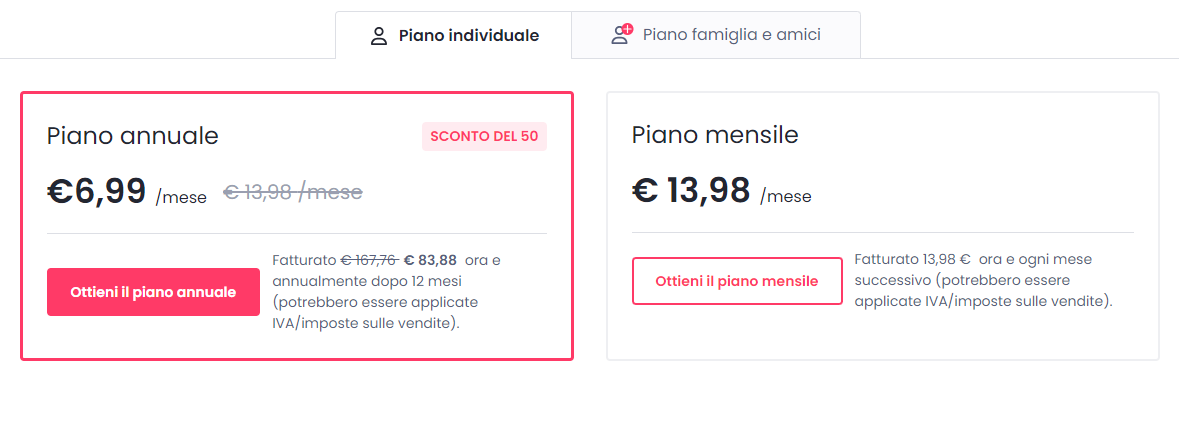This screenshot has width=1179, height=436.
Task: Click the /mese label in the monthly card
Action: point(786,197)
